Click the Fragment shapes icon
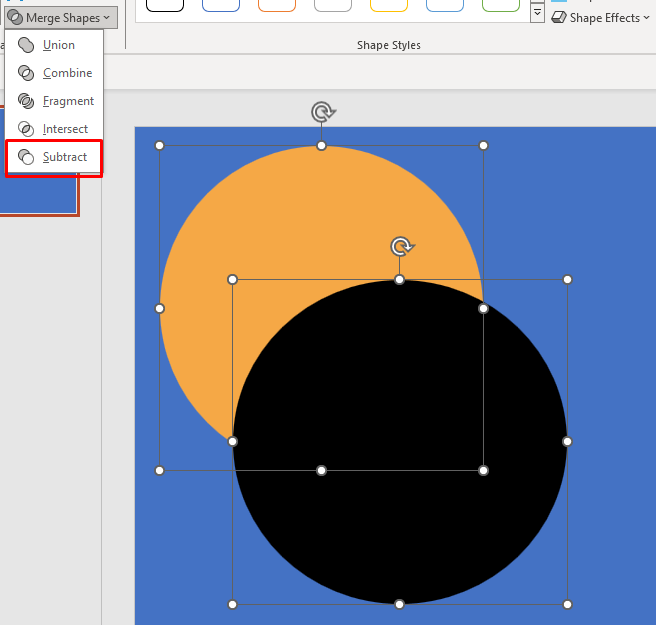 pos(27,101)
